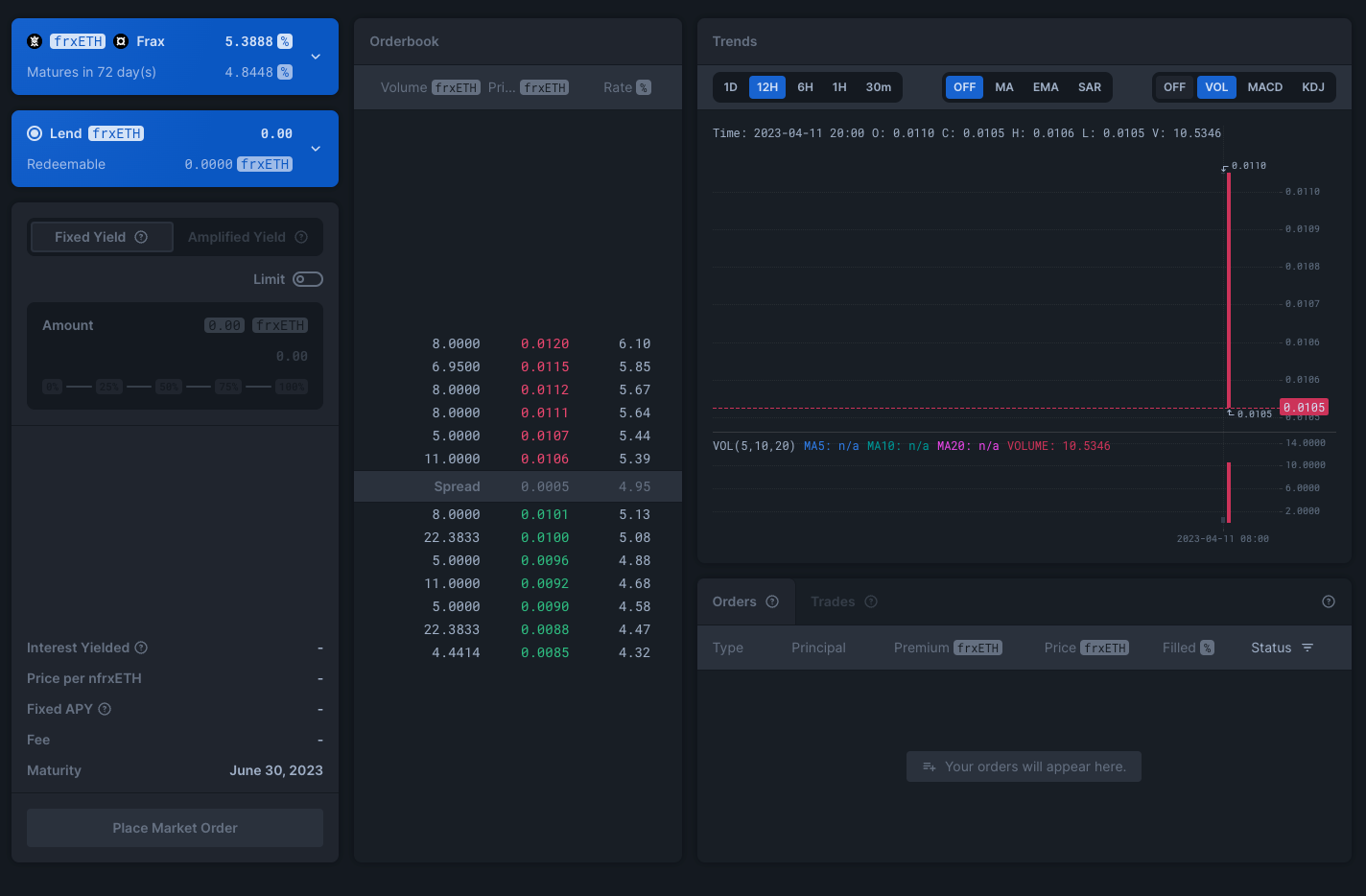Switch to the 1D chart timeframe
The image size is (1366, 896).
(731, 87)
